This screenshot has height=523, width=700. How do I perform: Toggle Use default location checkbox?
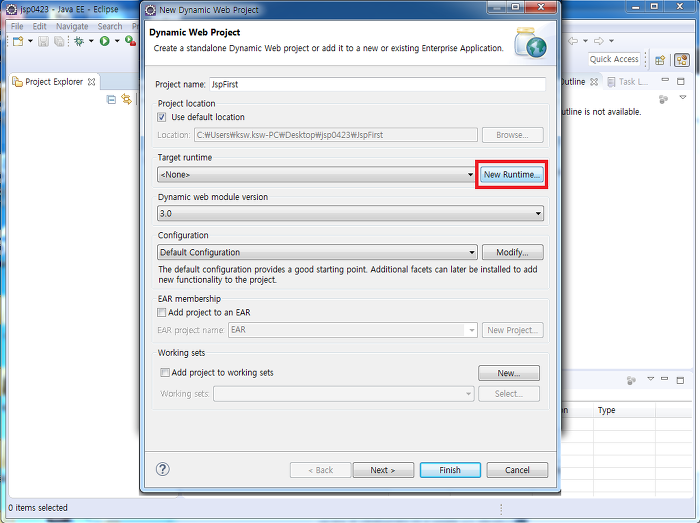pos(162,117)
